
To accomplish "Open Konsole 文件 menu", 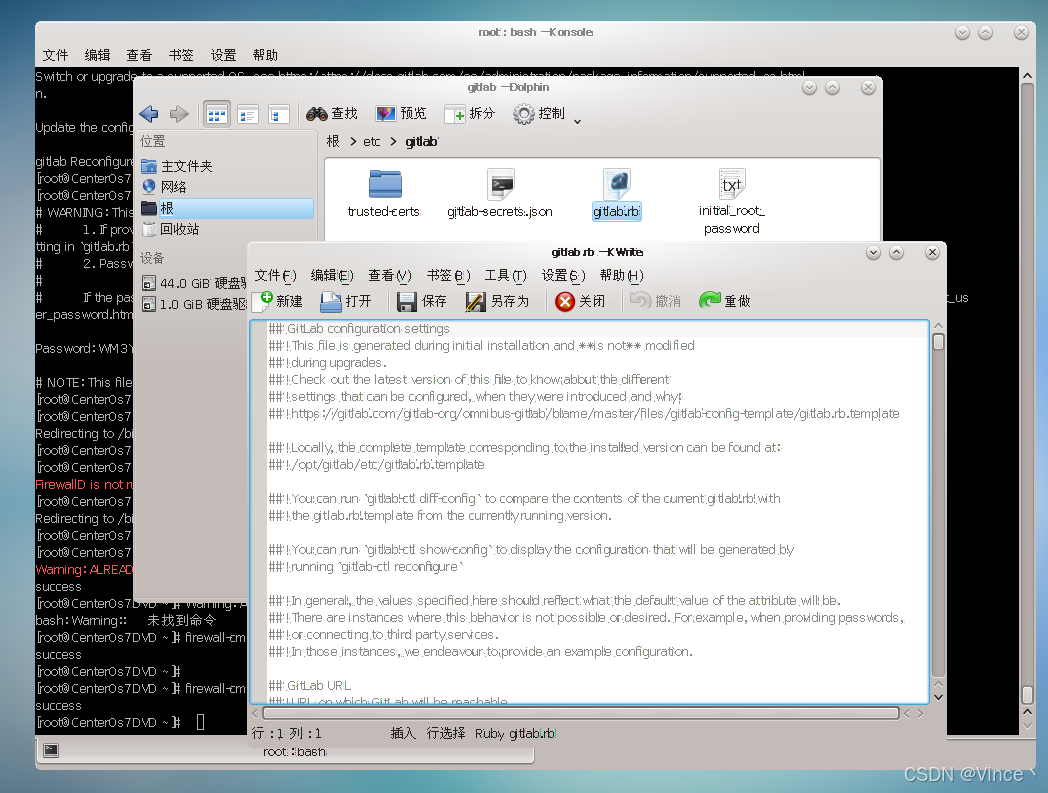I will tap(55, 55).
